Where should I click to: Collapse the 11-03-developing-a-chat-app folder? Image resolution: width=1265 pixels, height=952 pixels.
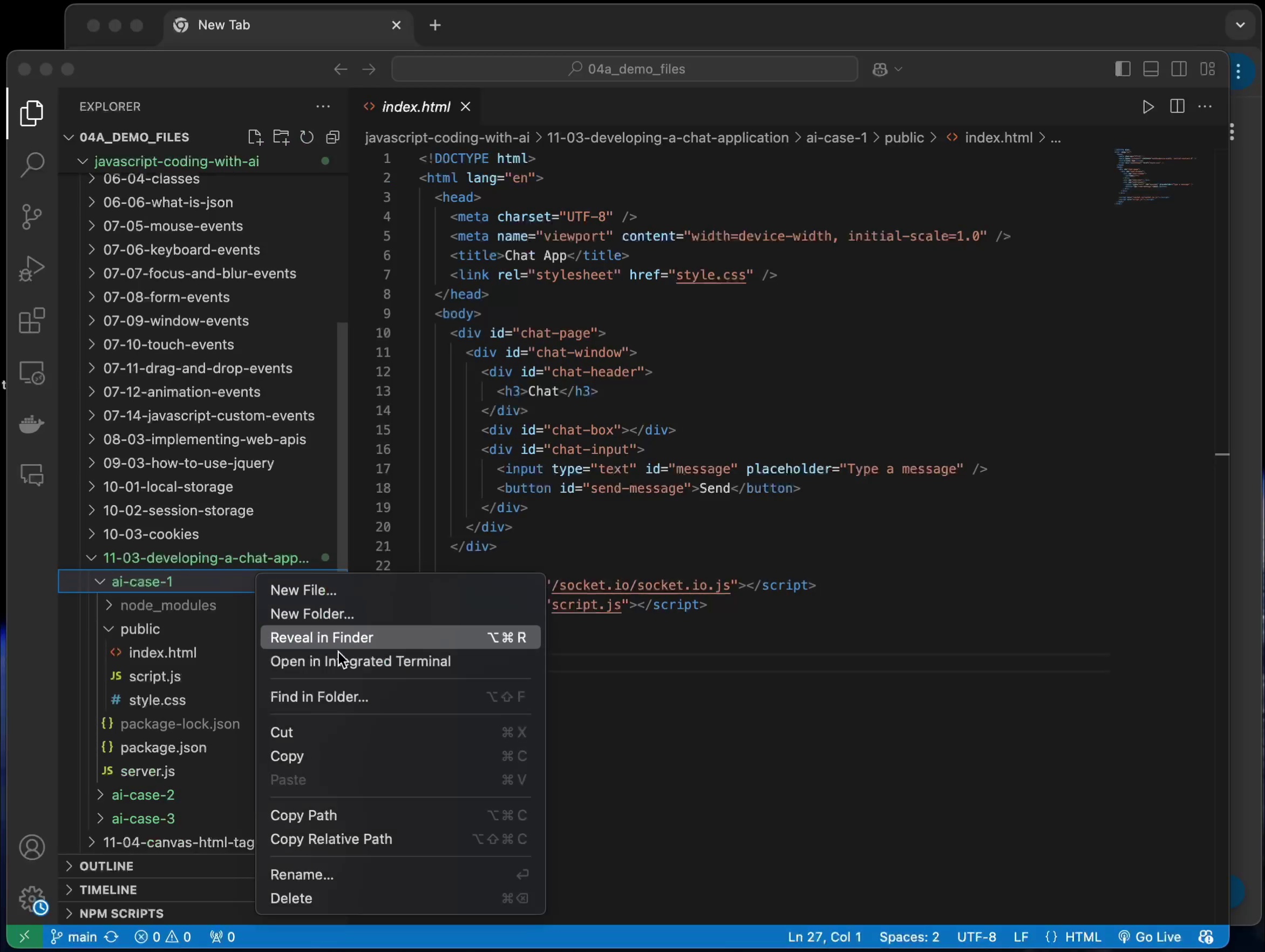(x=92, y=557)
